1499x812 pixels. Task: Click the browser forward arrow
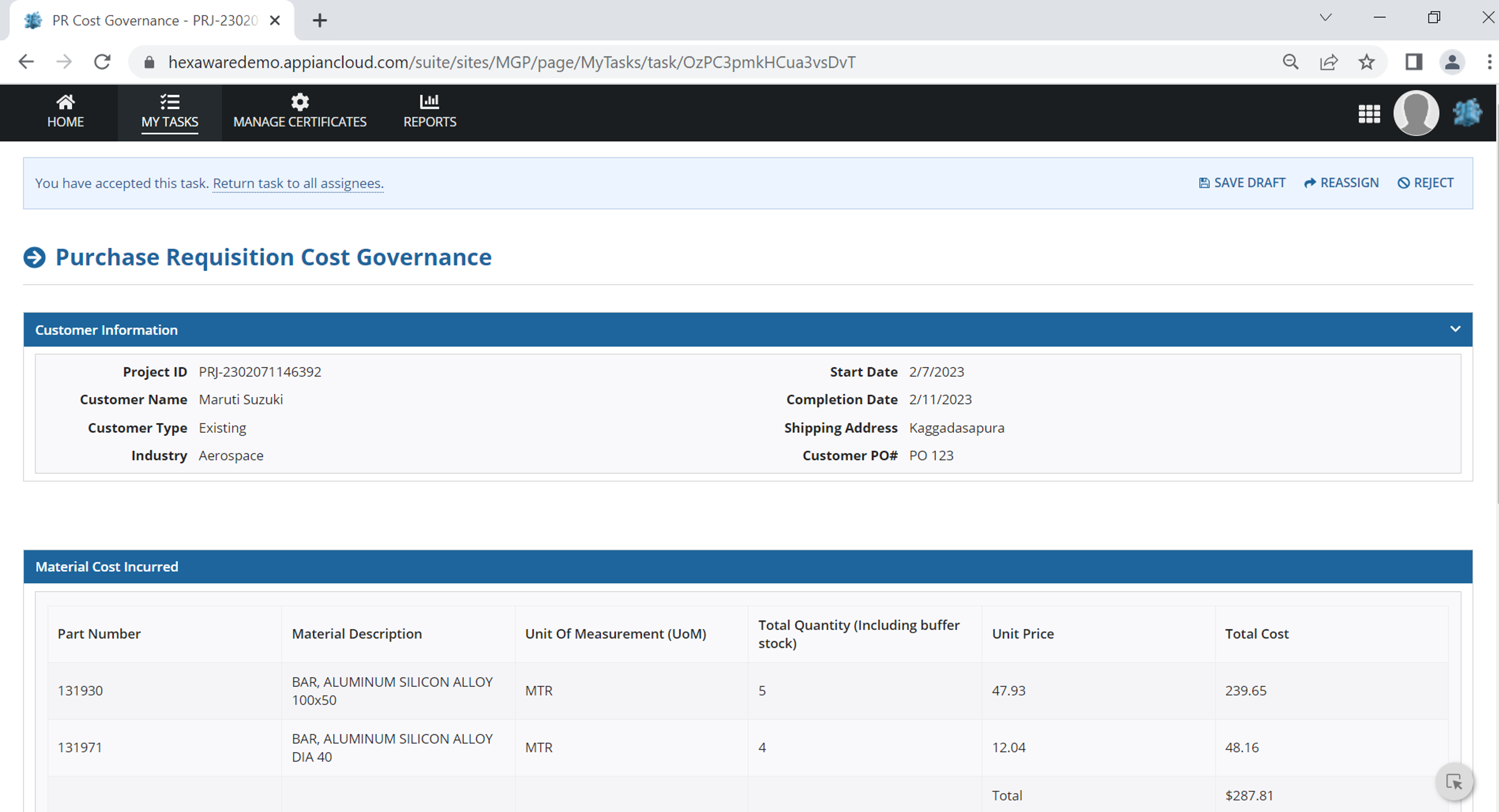(x=64, y=62)
